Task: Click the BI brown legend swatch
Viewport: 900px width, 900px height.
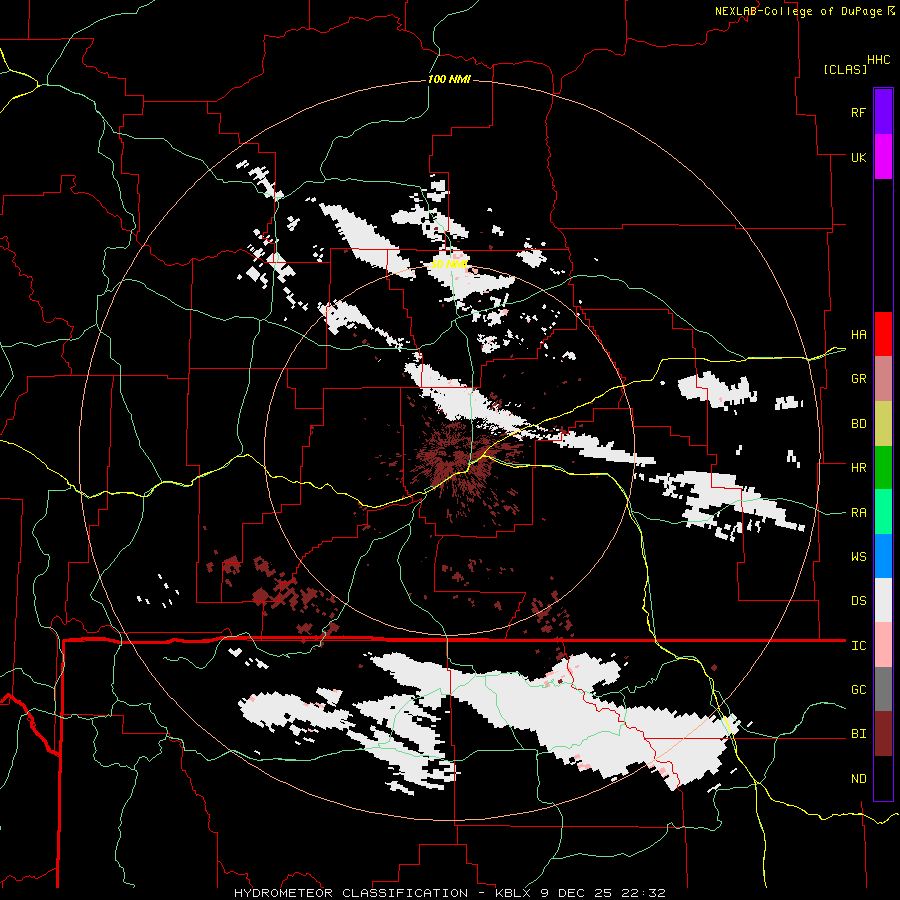Action: [883, 734]
